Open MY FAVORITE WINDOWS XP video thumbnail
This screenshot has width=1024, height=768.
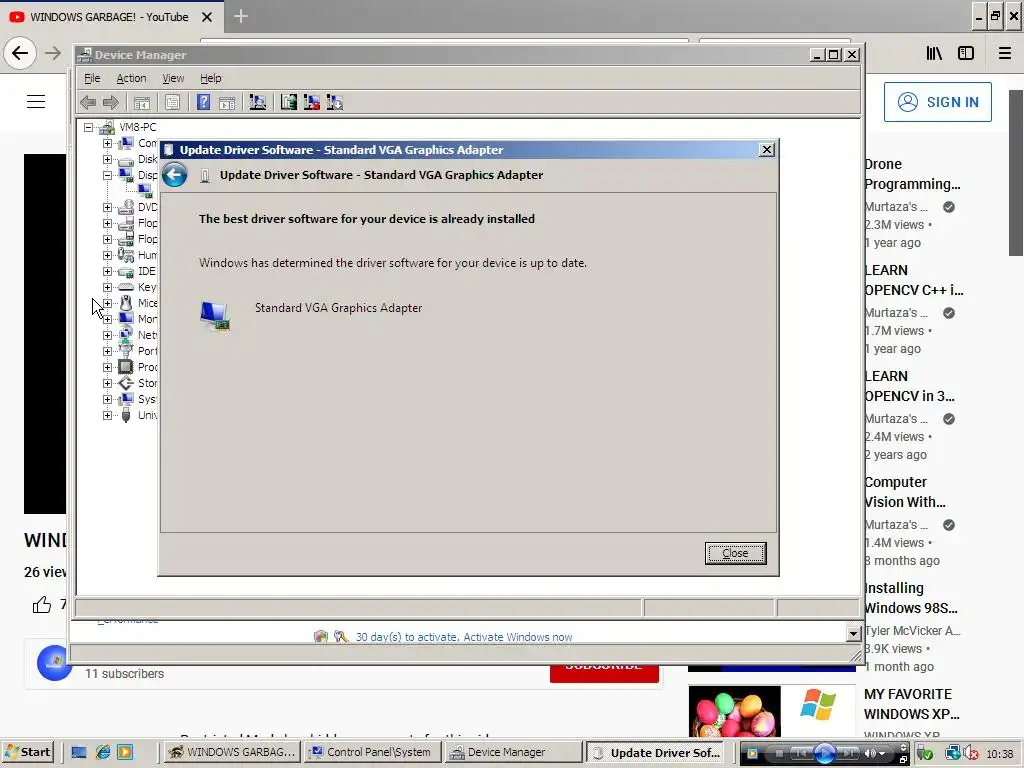point(772,711)
